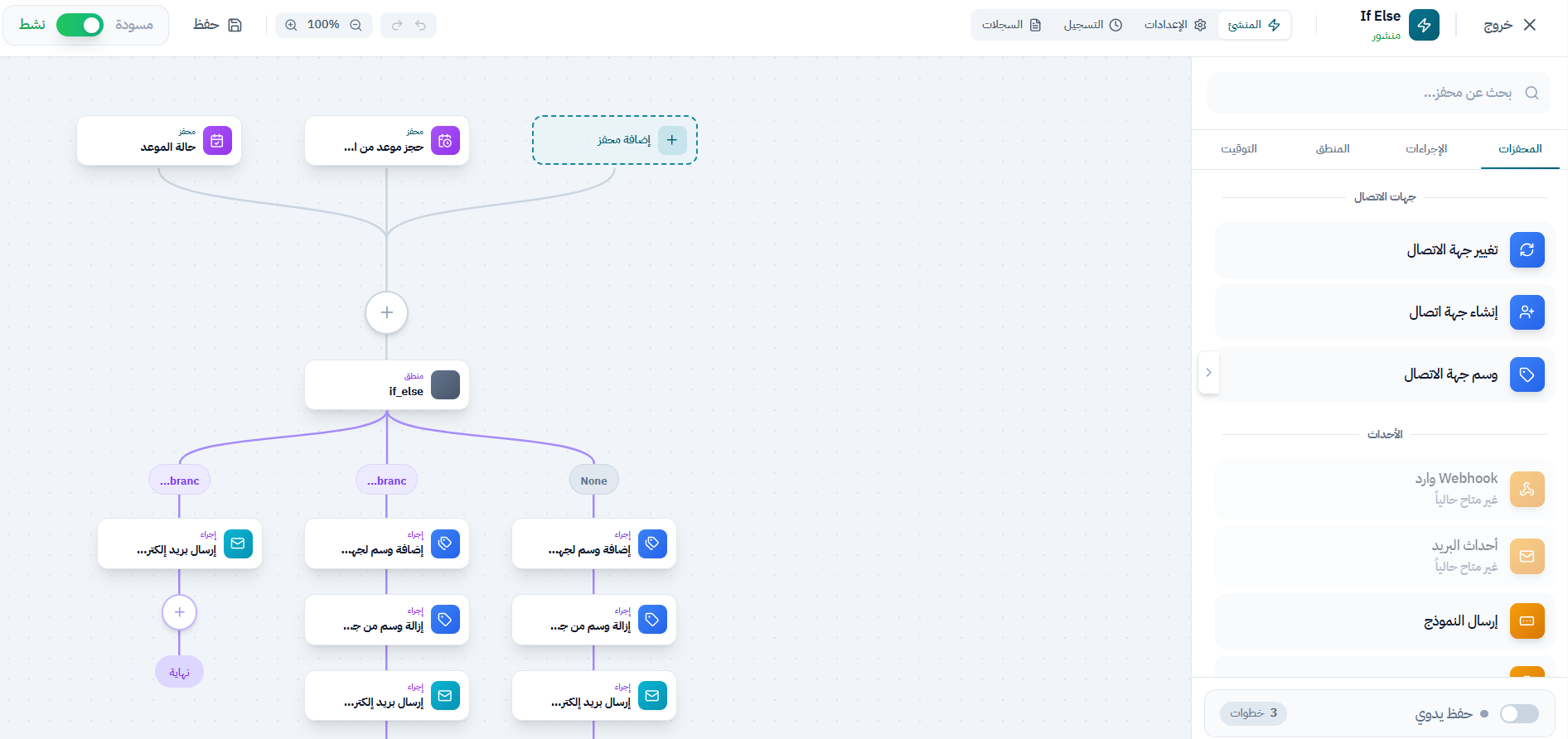This screenshot has width=1568, height=739.
Task: Click the أحداث البريد envelope icon
Action: coord(1527,556)
